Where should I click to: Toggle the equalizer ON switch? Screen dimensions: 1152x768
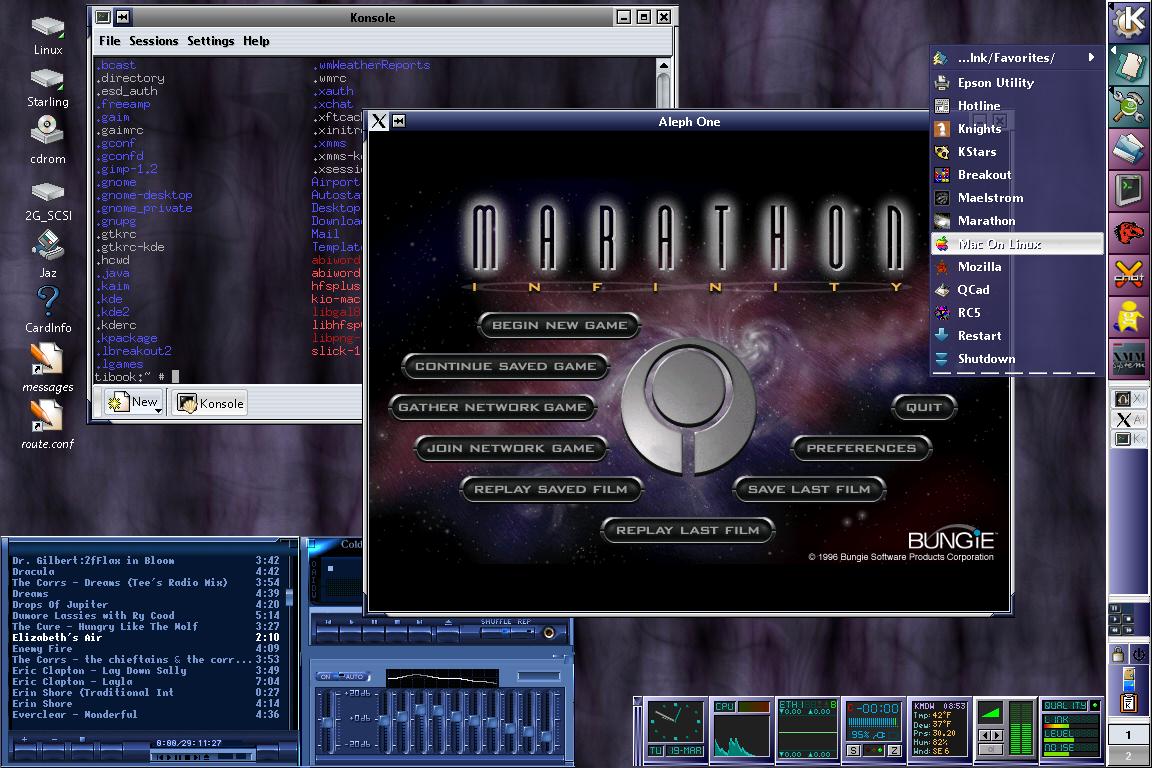click(x=325, y=677)
